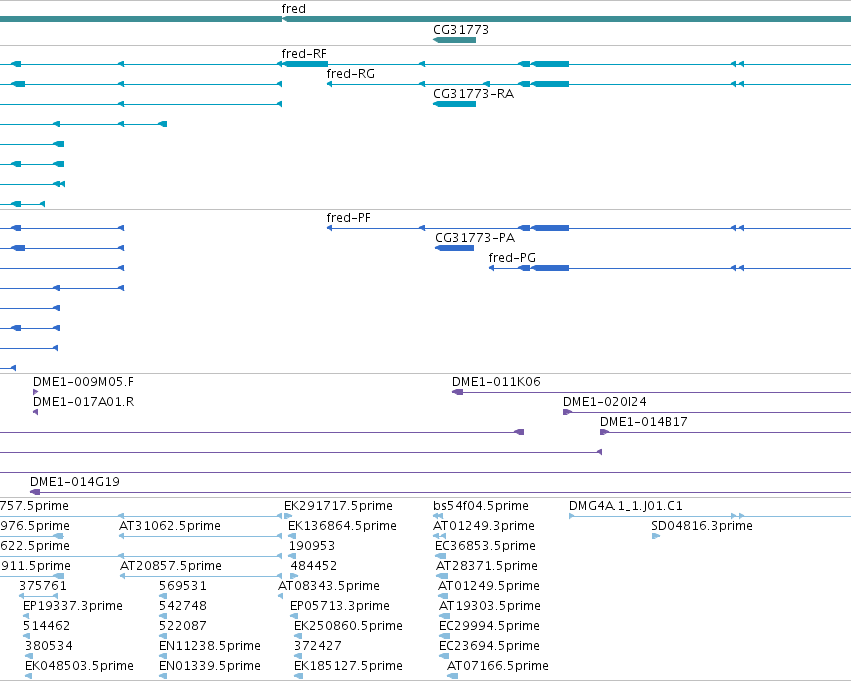
Task: Select the CG31773 gene label
Action: click(x=461, y=29)
